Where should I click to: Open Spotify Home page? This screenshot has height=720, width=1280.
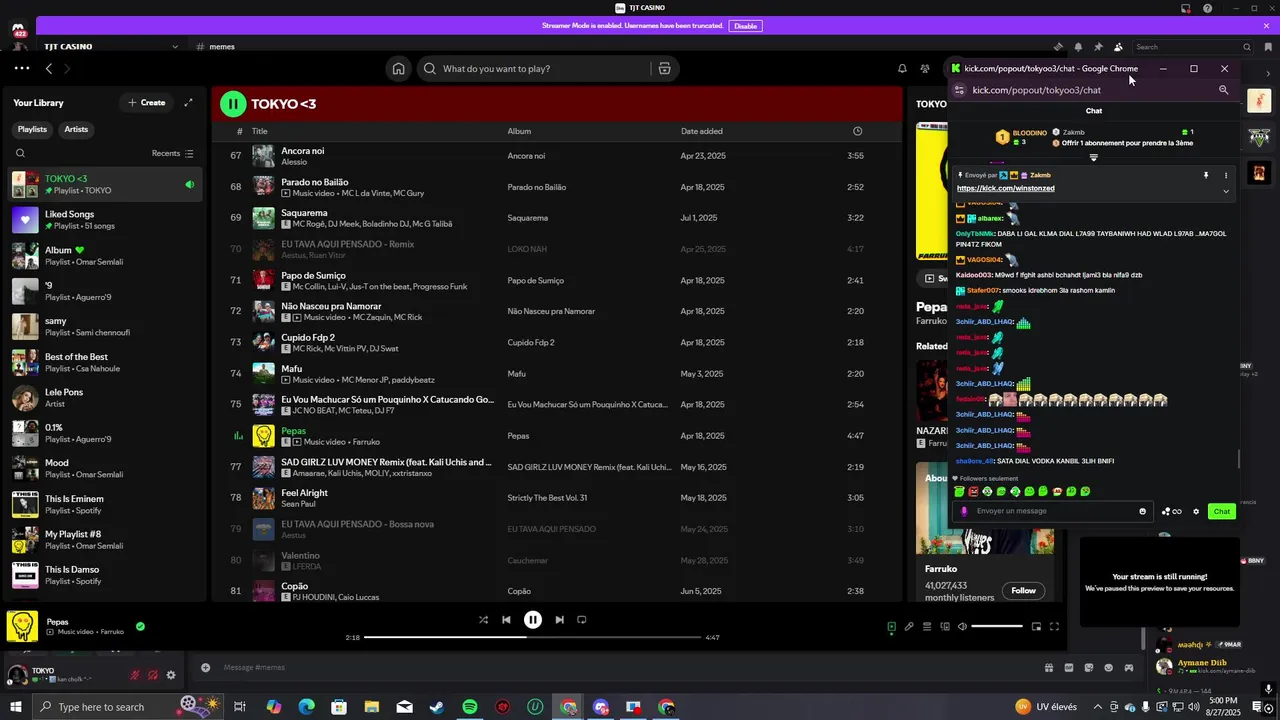coord(398,69)
